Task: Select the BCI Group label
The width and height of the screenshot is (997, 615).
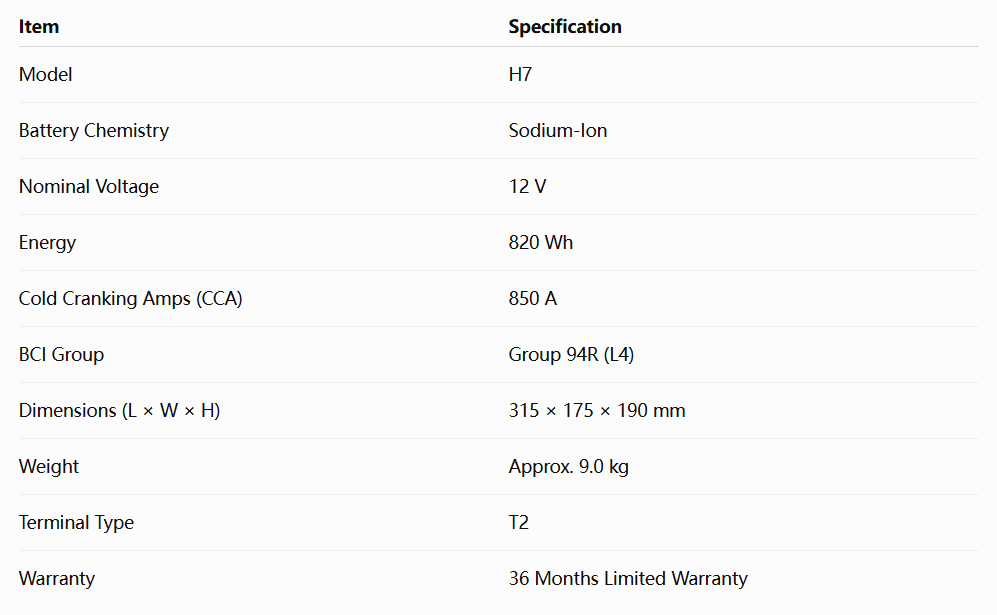Action: coord(61,354)
